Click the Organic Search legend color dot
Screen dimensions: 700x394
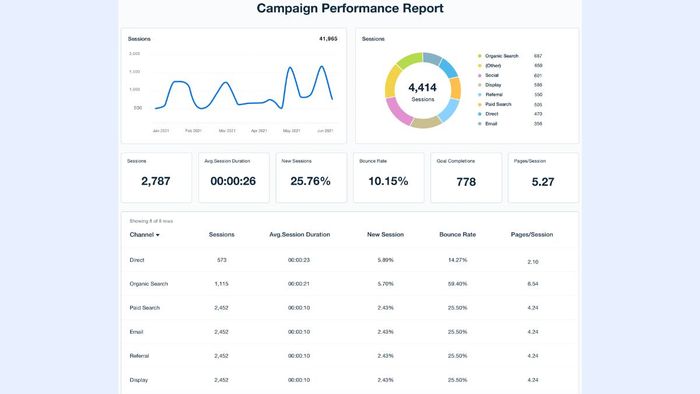480,56
